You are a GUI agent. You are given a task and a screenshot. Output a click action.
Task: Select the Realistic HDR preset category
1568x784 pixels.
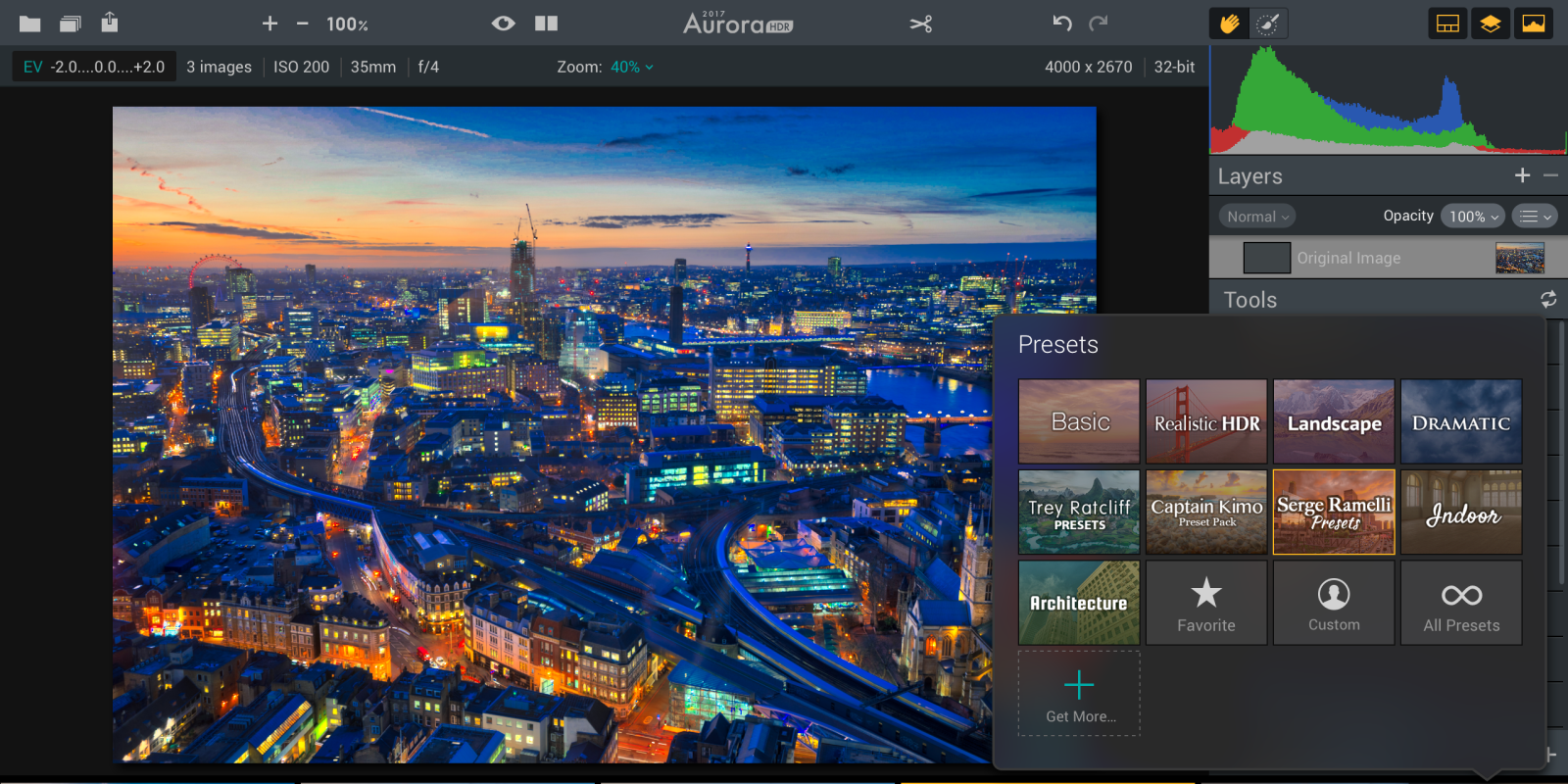pos(1206,422)
